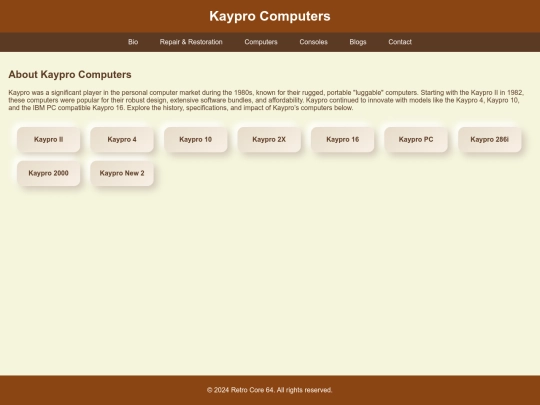Open the Bio navigation link

pos(133,42)
